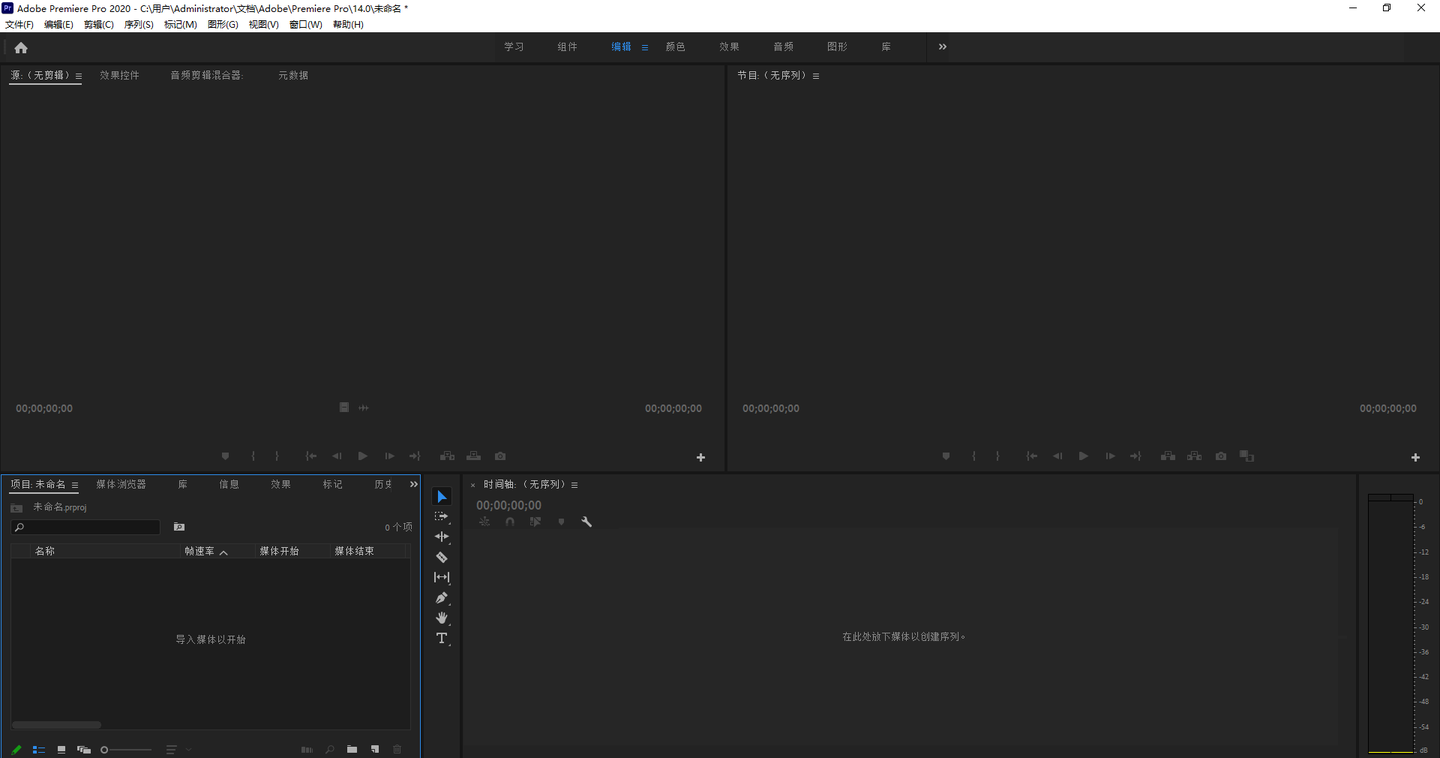This screenshot has height=758, width=1440.
Task: Select the Type tool
Action: click(441, 638)
